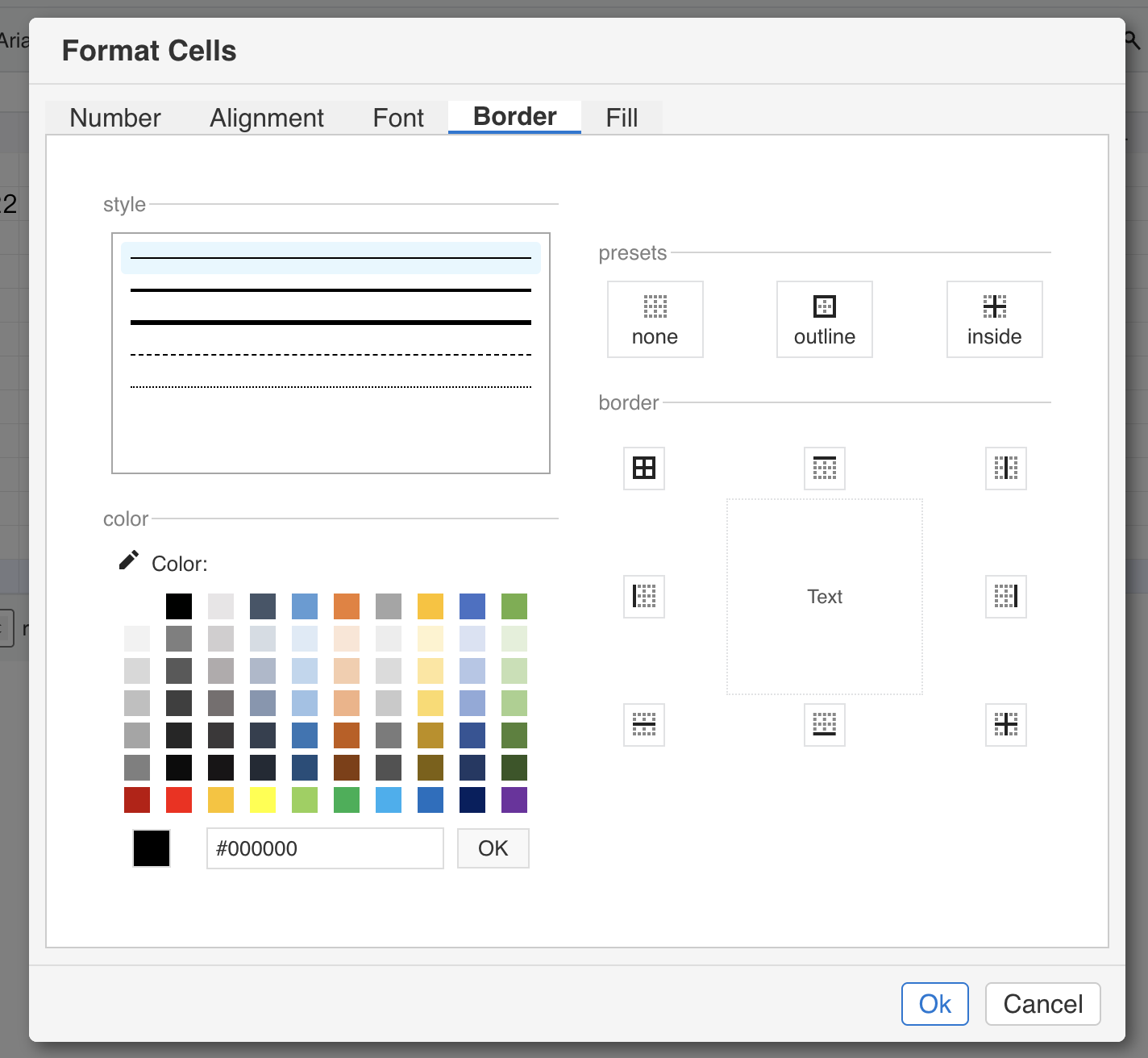
Task: Choose the 'outline' border preset
Action: (x=824, y=319)
